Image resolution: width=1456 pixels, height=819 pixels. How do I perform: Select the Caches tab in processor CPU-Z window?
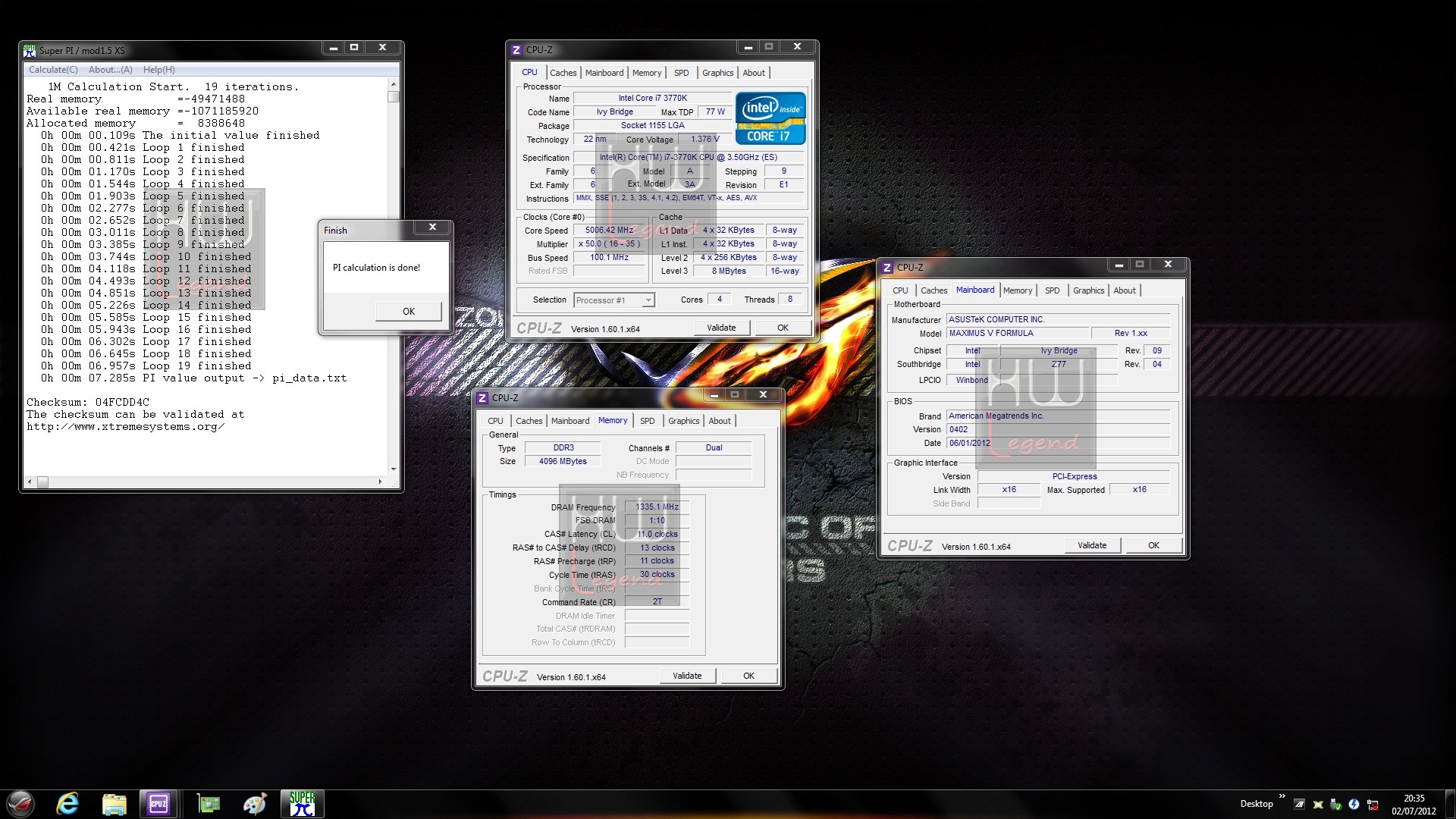coord(563,73)
